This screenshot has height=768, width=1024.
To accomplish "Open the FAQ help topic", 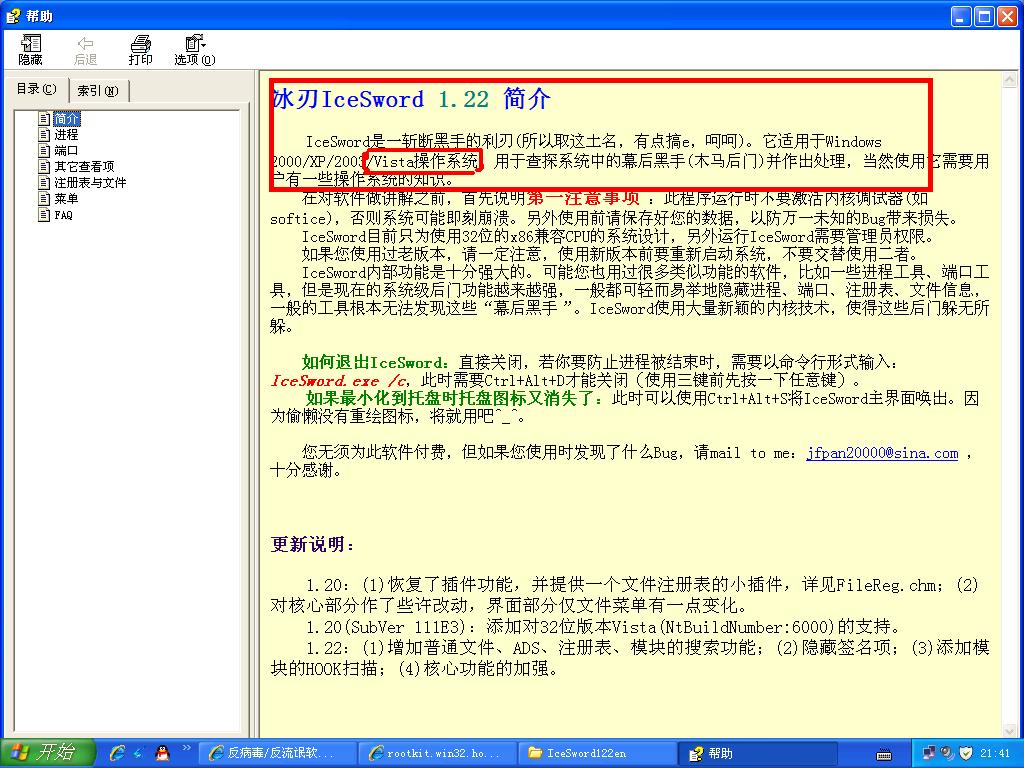I will tap(63, 215).
